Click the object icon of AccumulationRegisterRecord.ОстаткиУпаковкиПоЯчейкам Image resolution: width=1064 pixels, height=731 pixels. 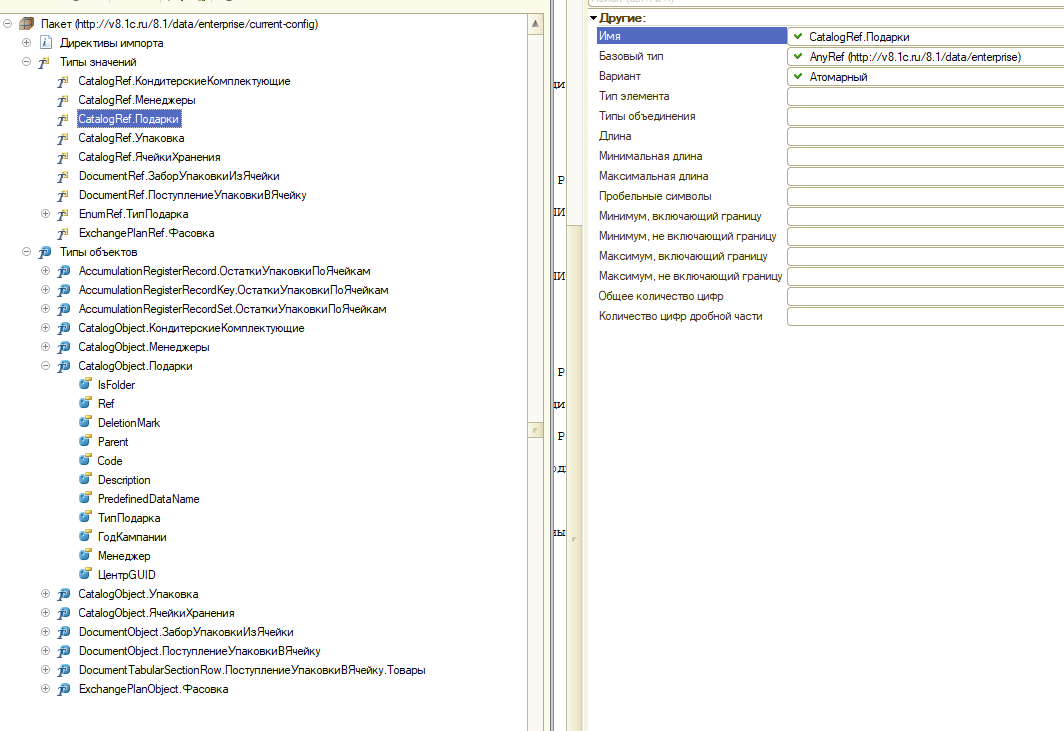click(x=64, y=271)
